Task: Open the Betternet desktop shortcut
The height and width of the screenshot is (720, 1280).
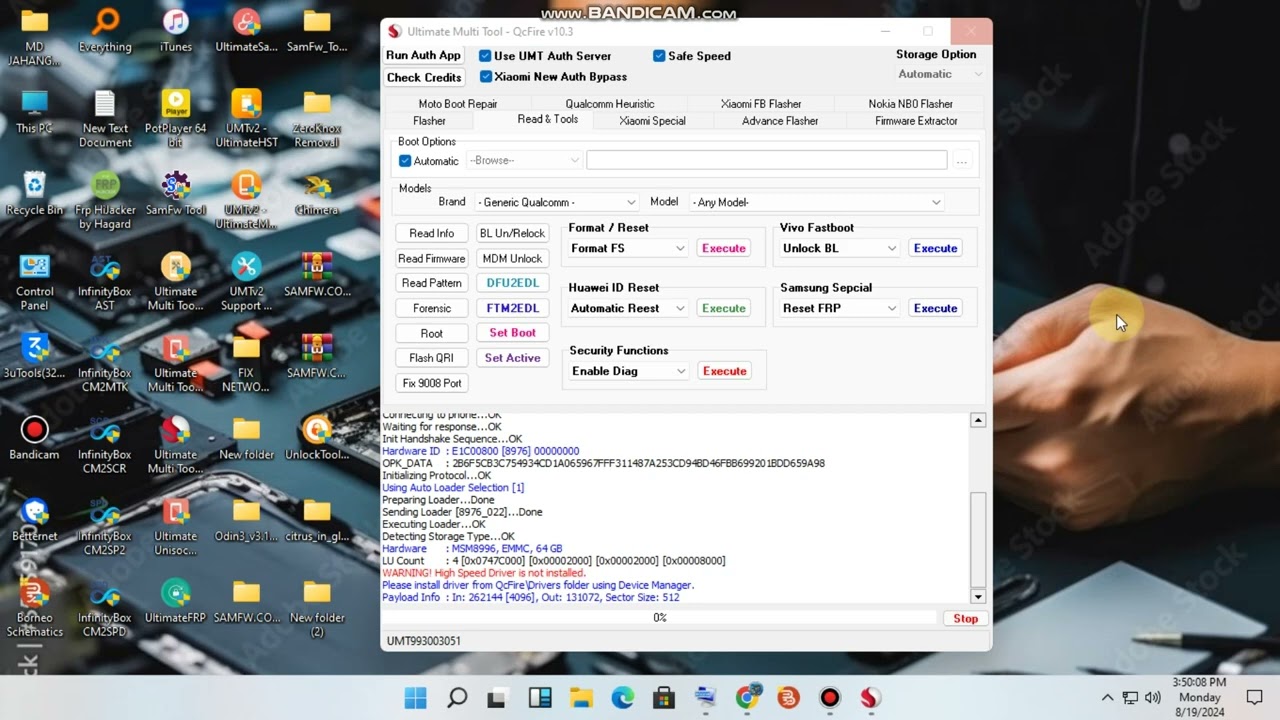Action: coord(34,520)
